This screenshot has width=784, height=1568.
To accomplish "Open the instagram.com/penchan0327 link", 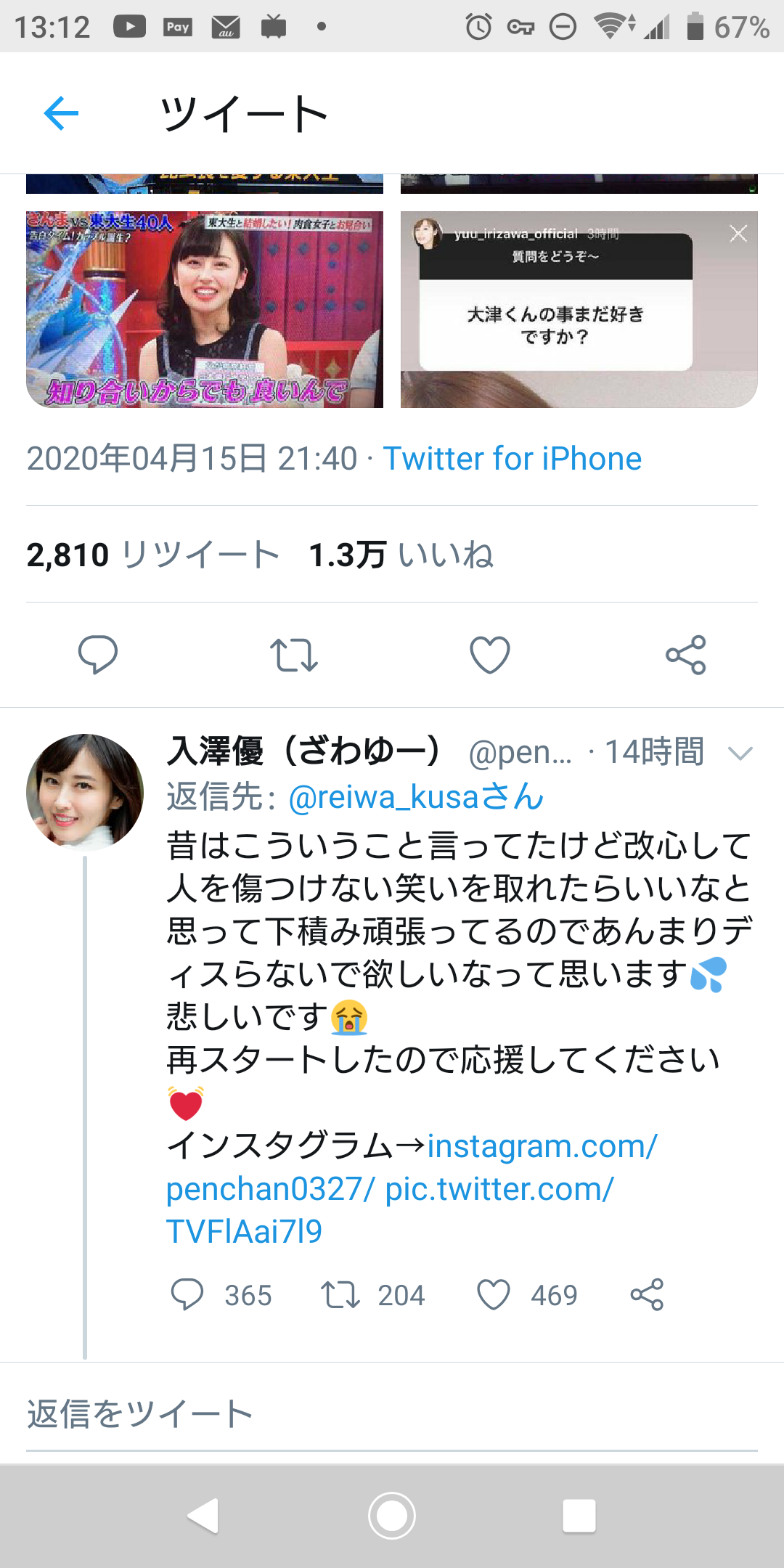I will (x=412, y=1167).
